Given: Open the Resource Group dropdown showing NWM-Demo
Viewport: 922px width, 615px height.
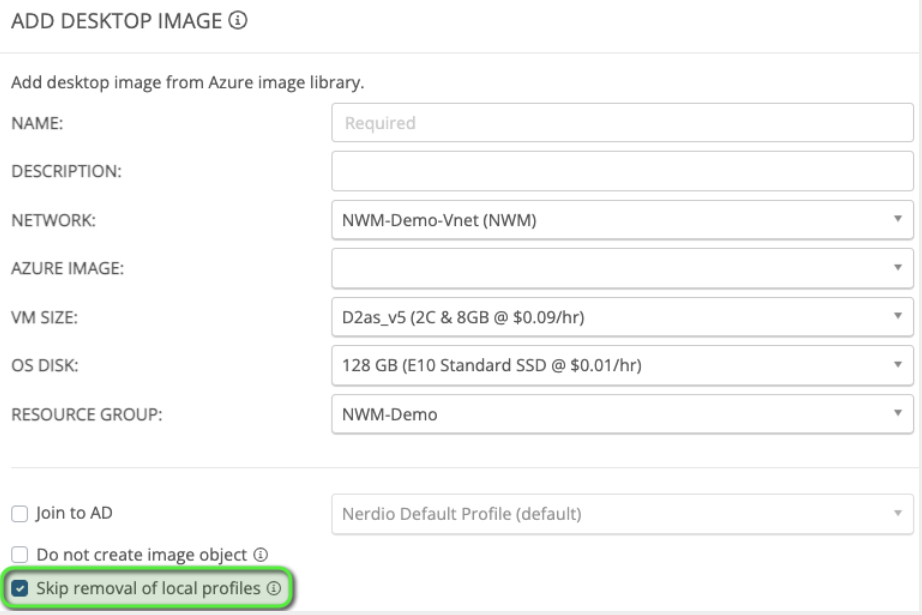Looking at the screenshot, I should coord(622,414).
